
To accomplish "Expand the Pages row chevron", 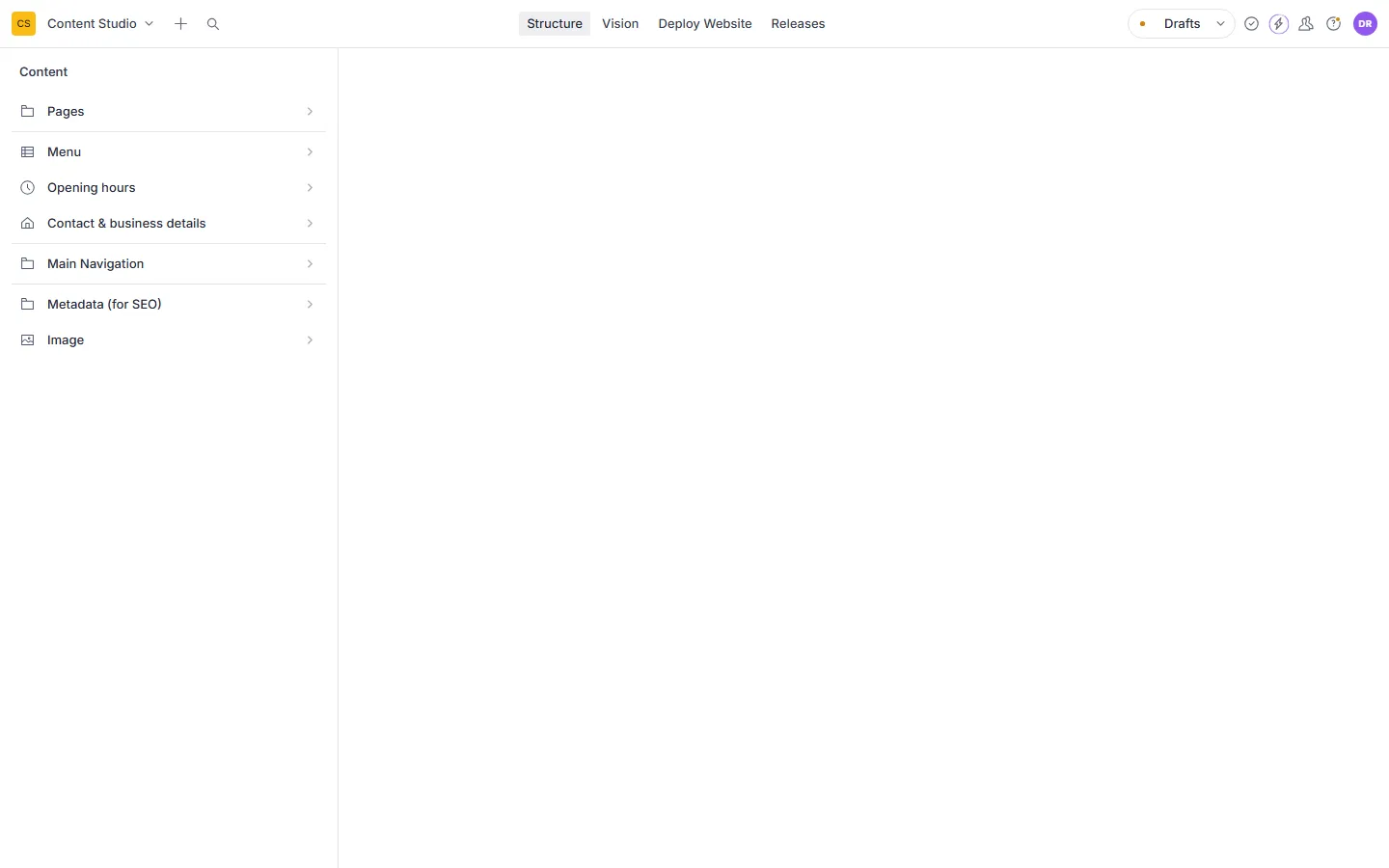I will pyautogui.click(x=310, y=111).
